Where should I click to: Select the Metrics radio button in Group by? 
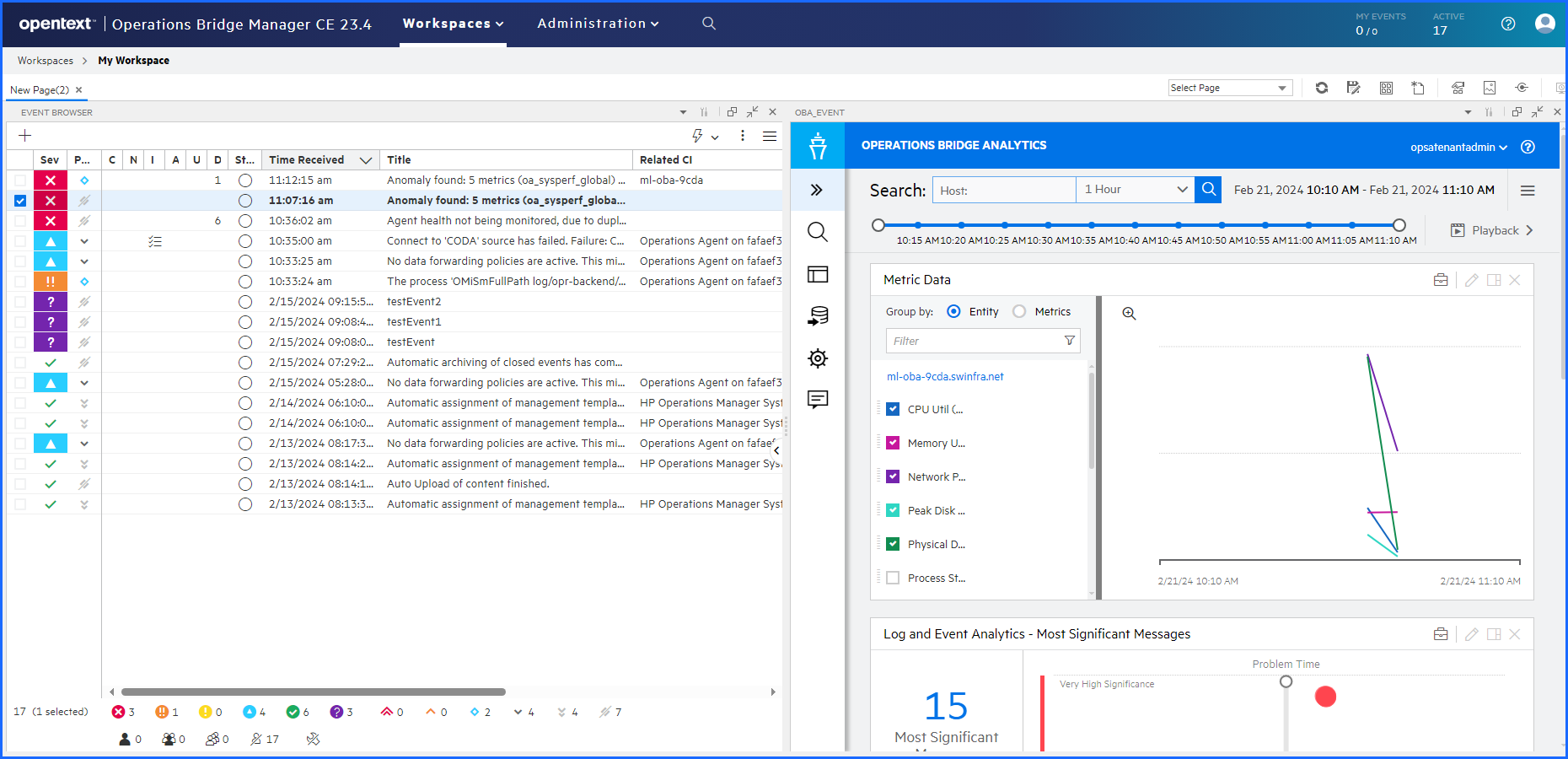click(x=1019, y=311)
